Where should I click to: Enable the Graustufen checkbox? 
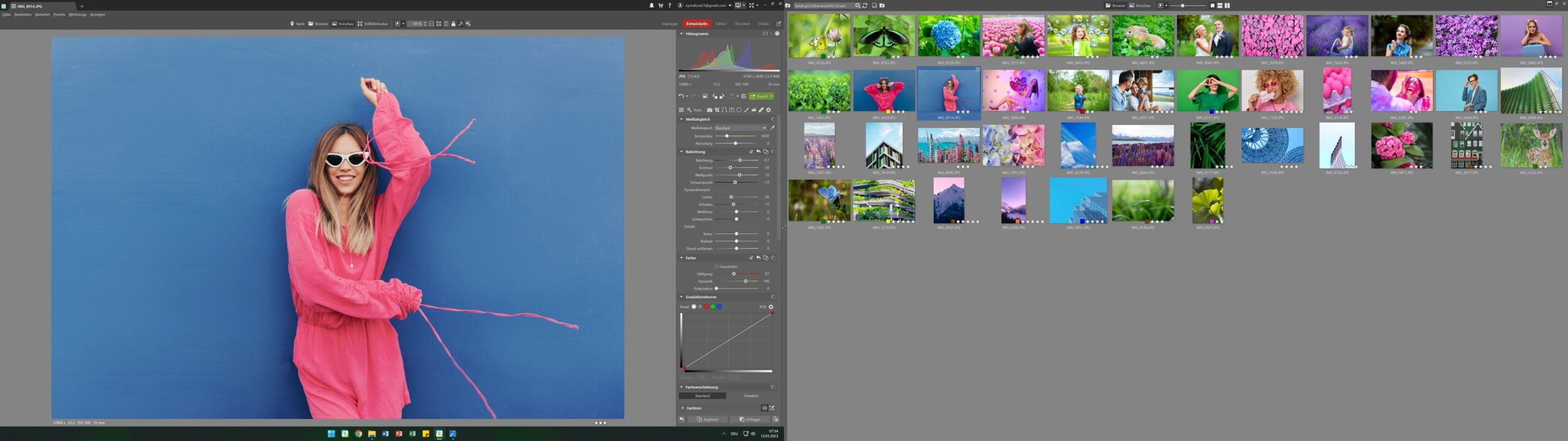click(716, 266)
